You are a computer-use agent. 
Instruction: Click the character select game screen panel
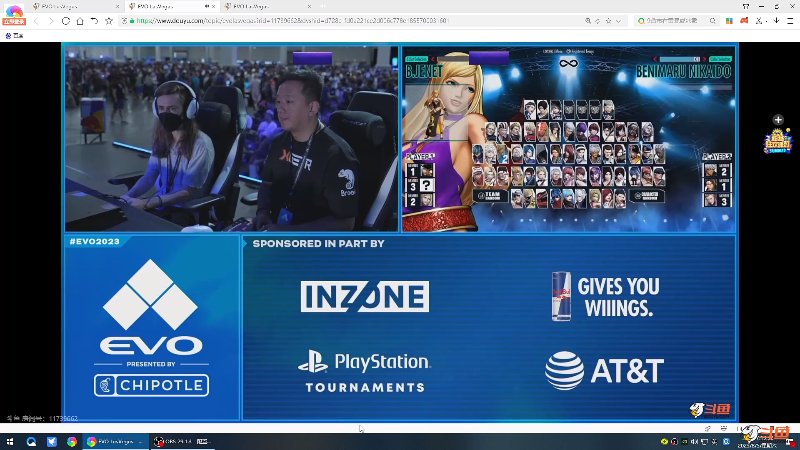click(x=568, y=139)
